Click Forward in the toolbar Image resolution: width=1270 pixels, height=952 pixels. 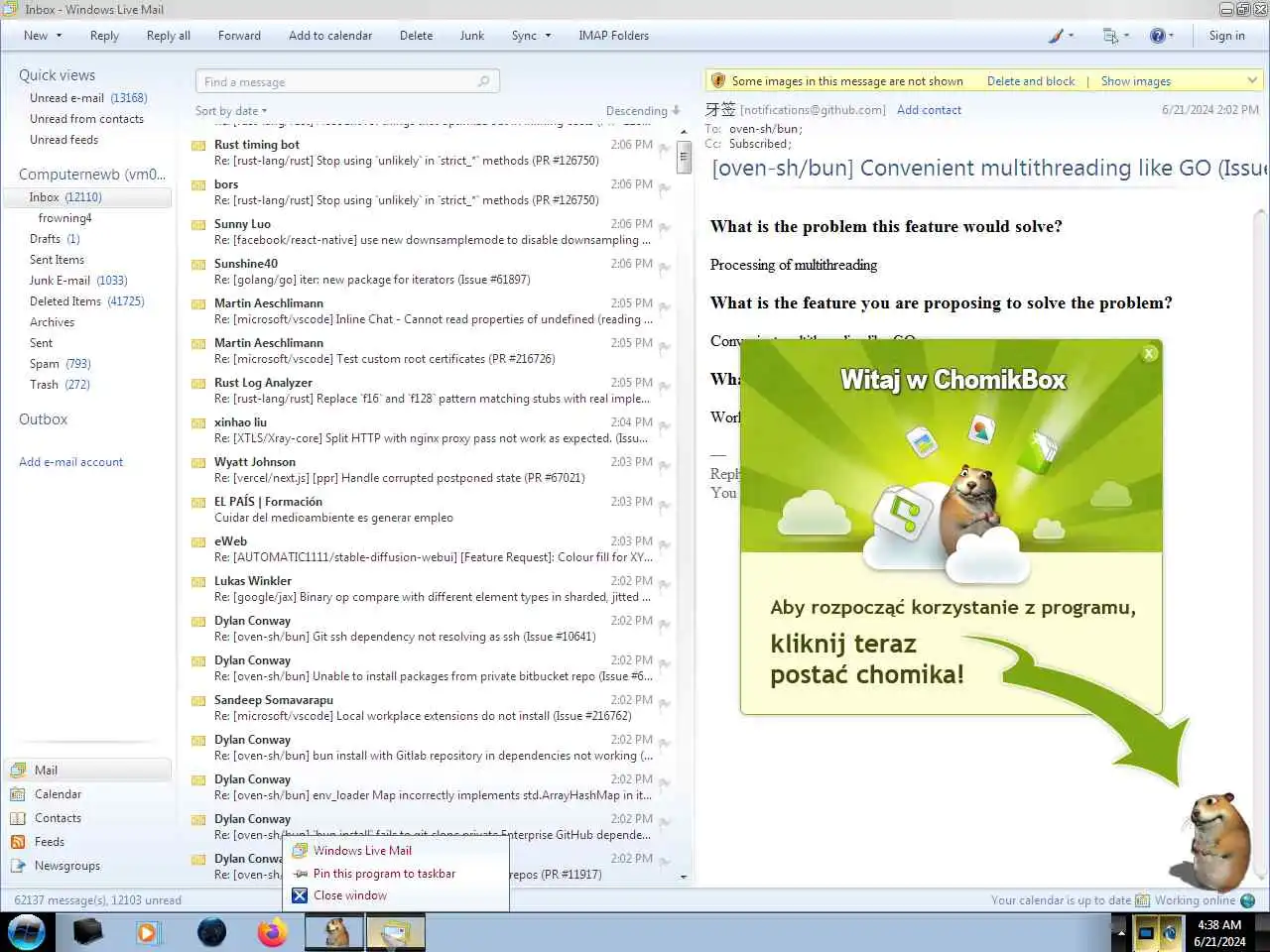(239, 36)
